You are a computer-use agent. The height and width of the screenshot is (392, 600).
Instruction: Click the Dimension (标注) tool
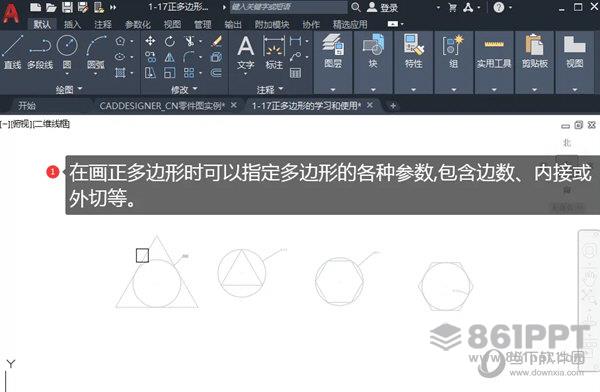click(x=274, y=52)
